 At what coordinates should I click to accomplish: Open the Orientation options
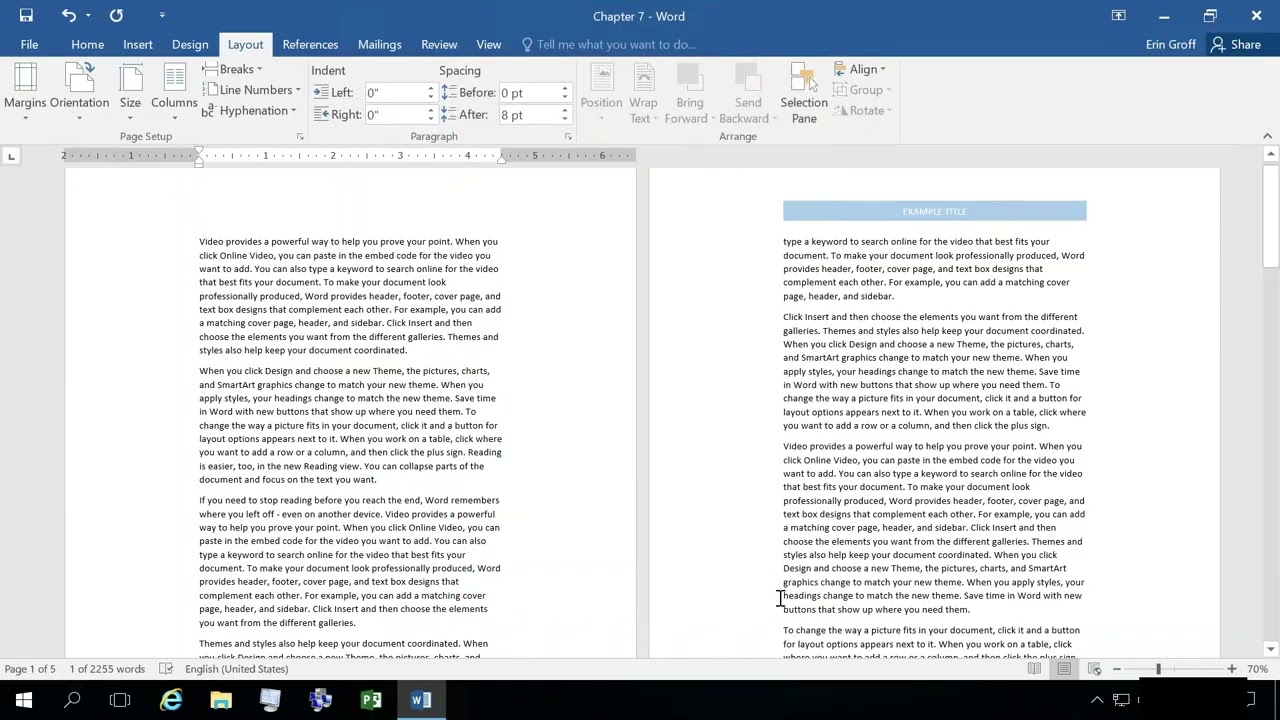click(x=79, y=92)
